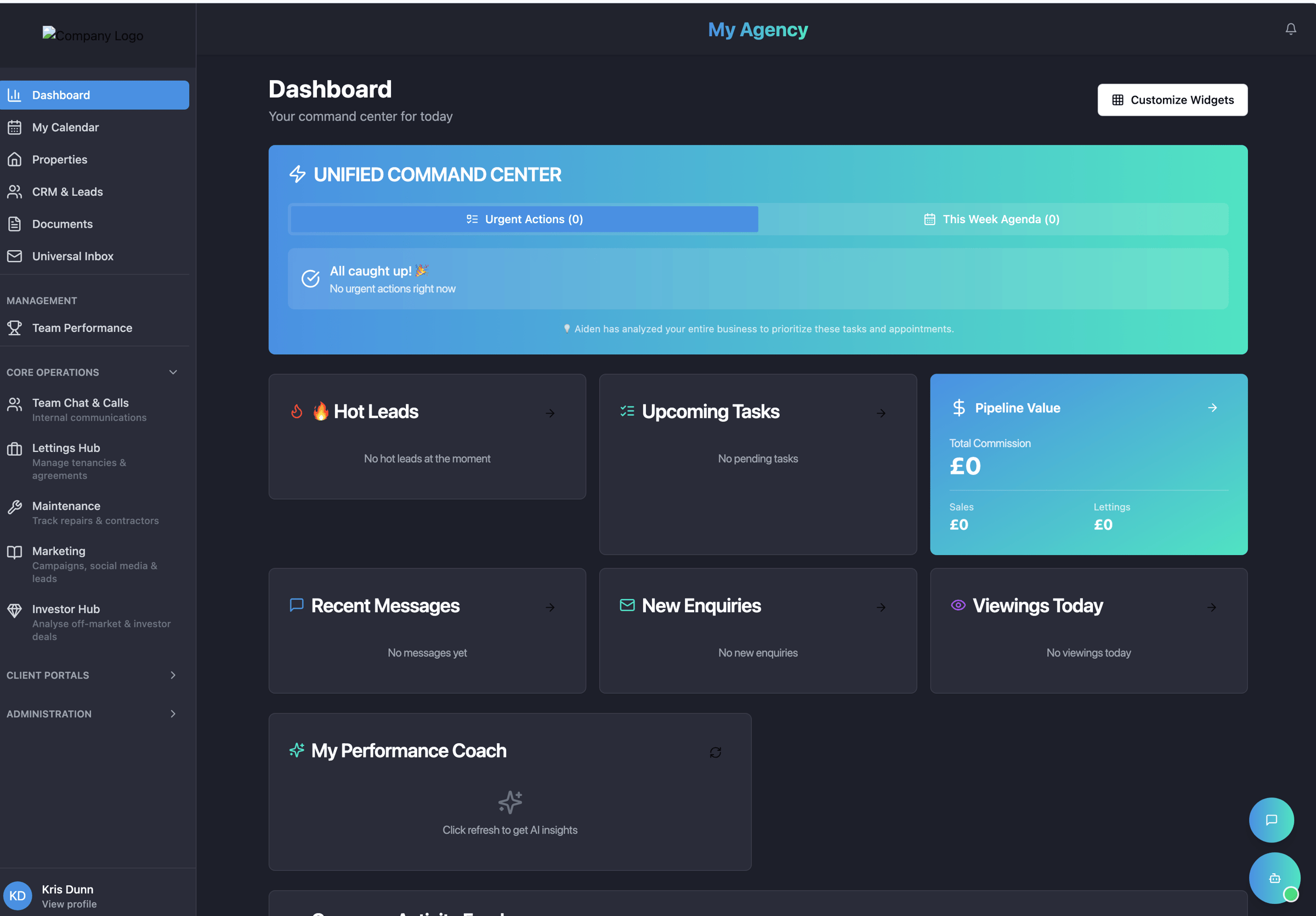1316x916 pixels.
Task: Open Documents using the page icon
Action: [15, 224]
